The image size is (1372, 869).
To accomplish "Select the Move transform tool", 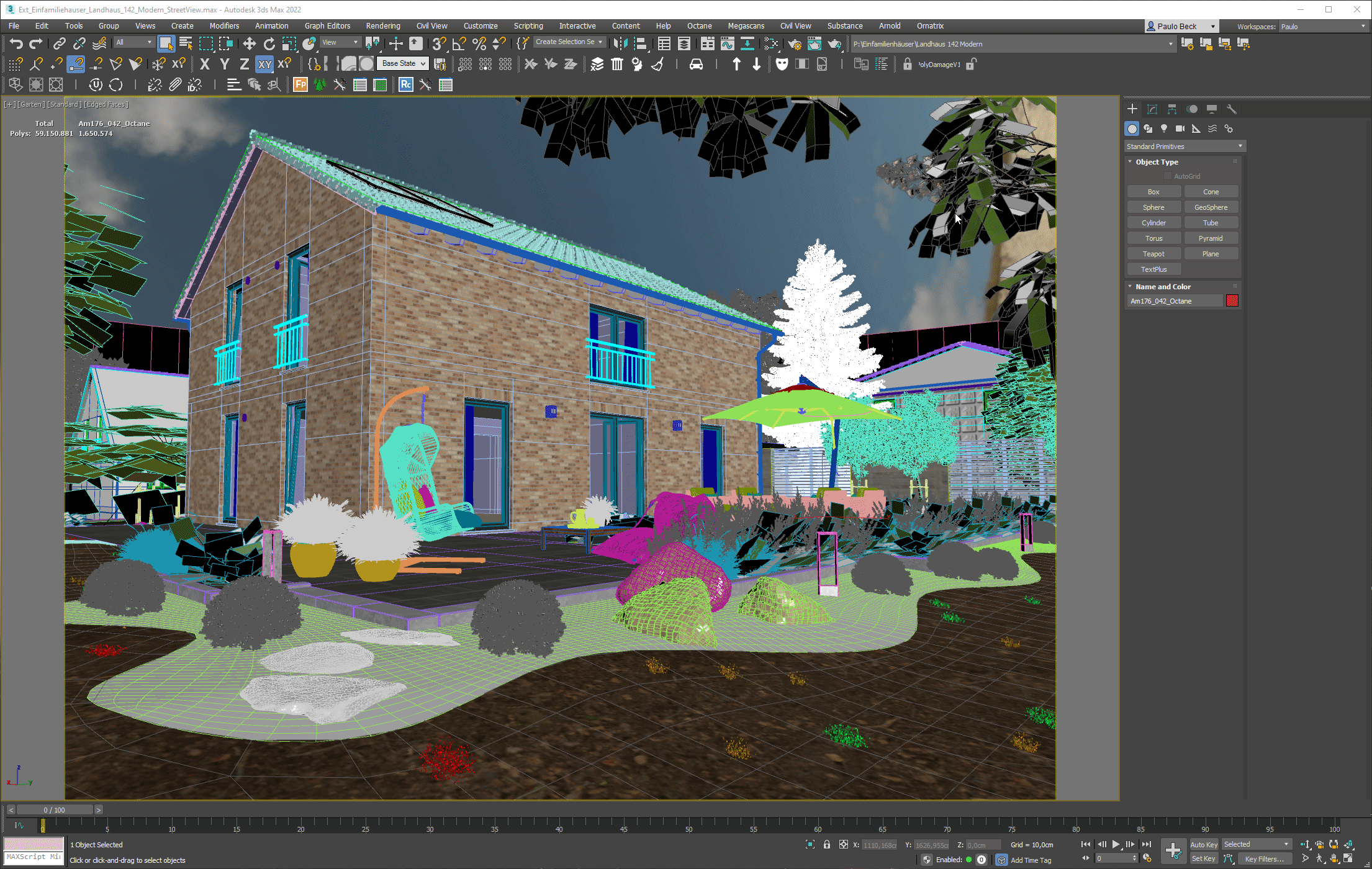I will coord(249,43).
